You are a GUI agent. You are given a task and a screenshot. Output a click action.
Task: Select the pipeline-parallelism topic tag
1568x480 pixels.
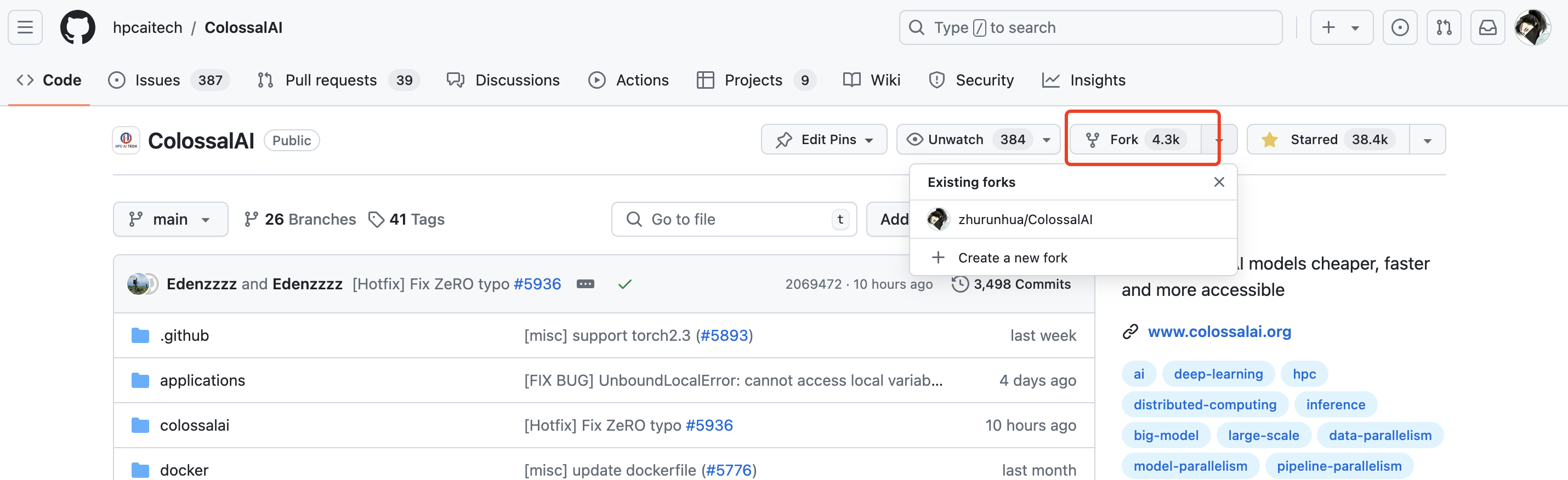coord(1339,466)
